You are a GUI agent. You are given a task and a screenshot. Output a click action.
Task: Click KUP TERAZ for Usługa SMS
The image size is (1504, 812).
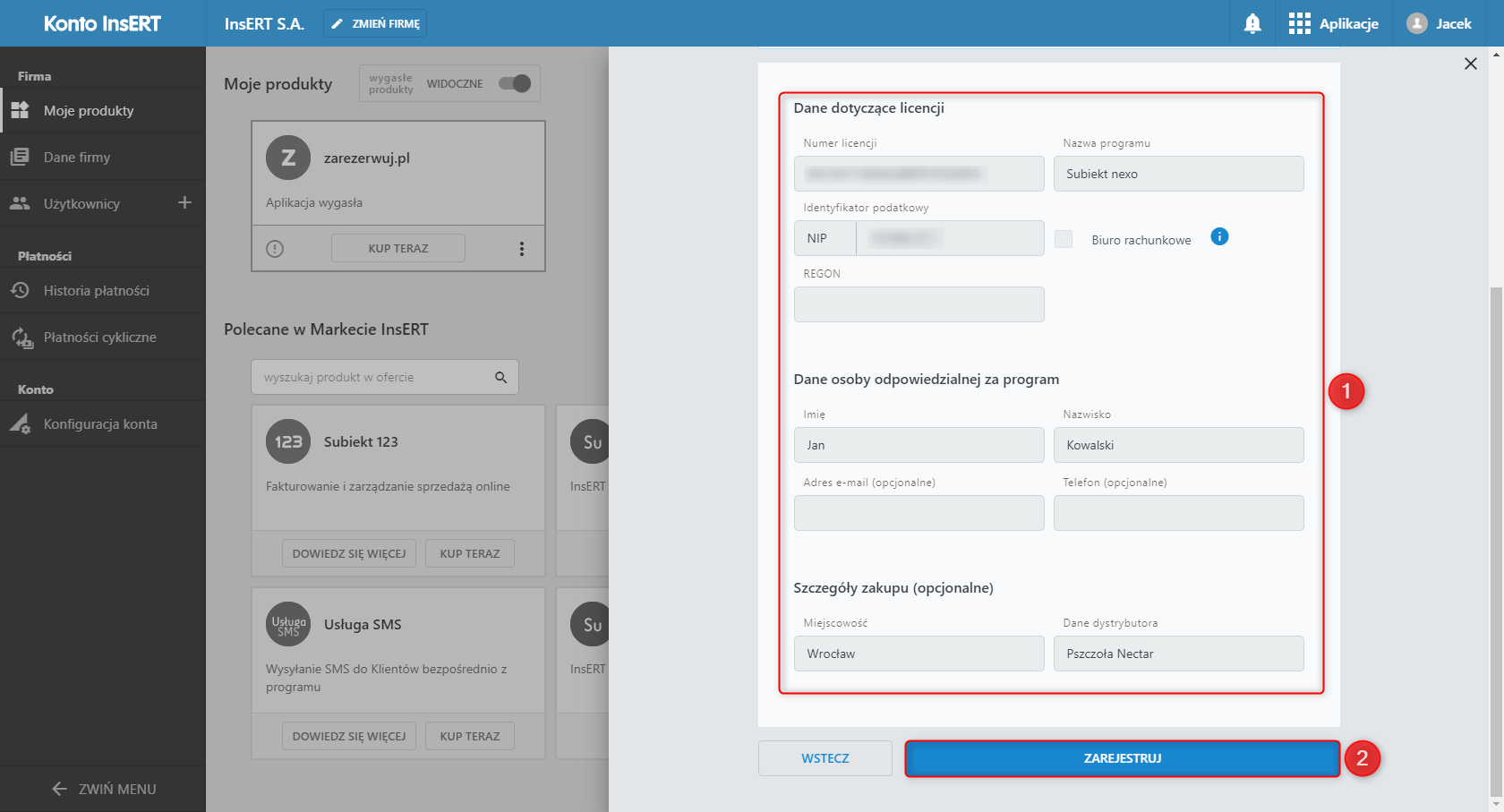(x=470, y=736)
